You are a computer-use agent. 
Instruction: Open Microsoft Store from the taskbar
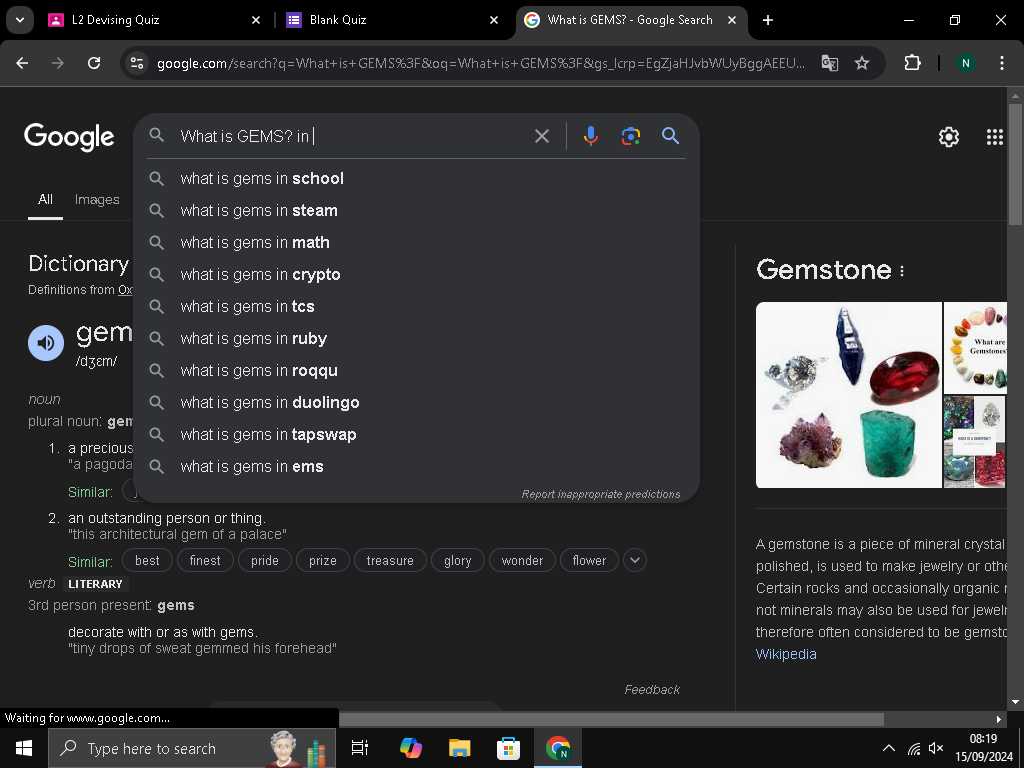coord(508,748)
